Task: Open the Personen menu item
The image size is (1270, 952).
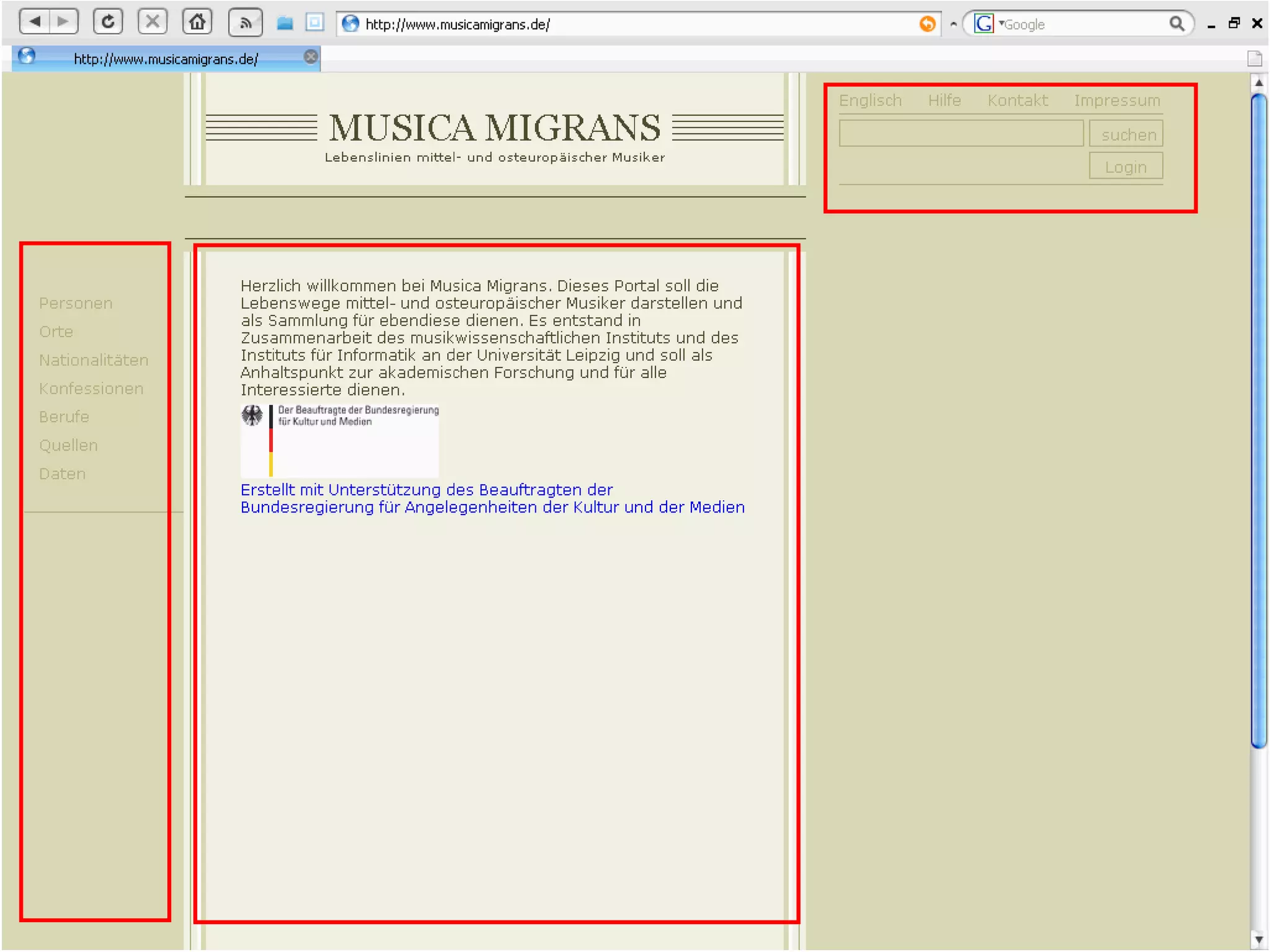Action: point(76,303)
